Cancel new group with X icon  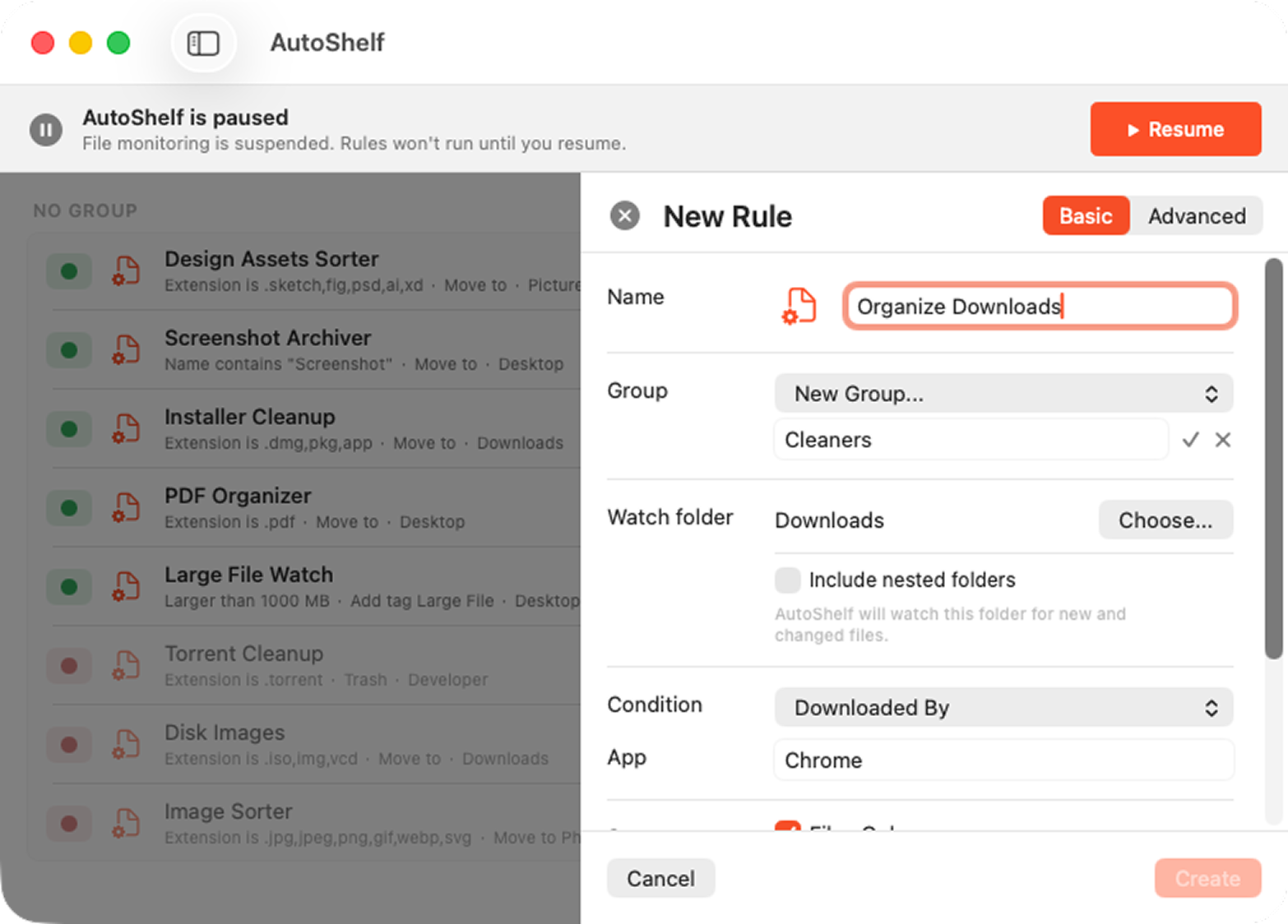click(x=1223, y=440)
